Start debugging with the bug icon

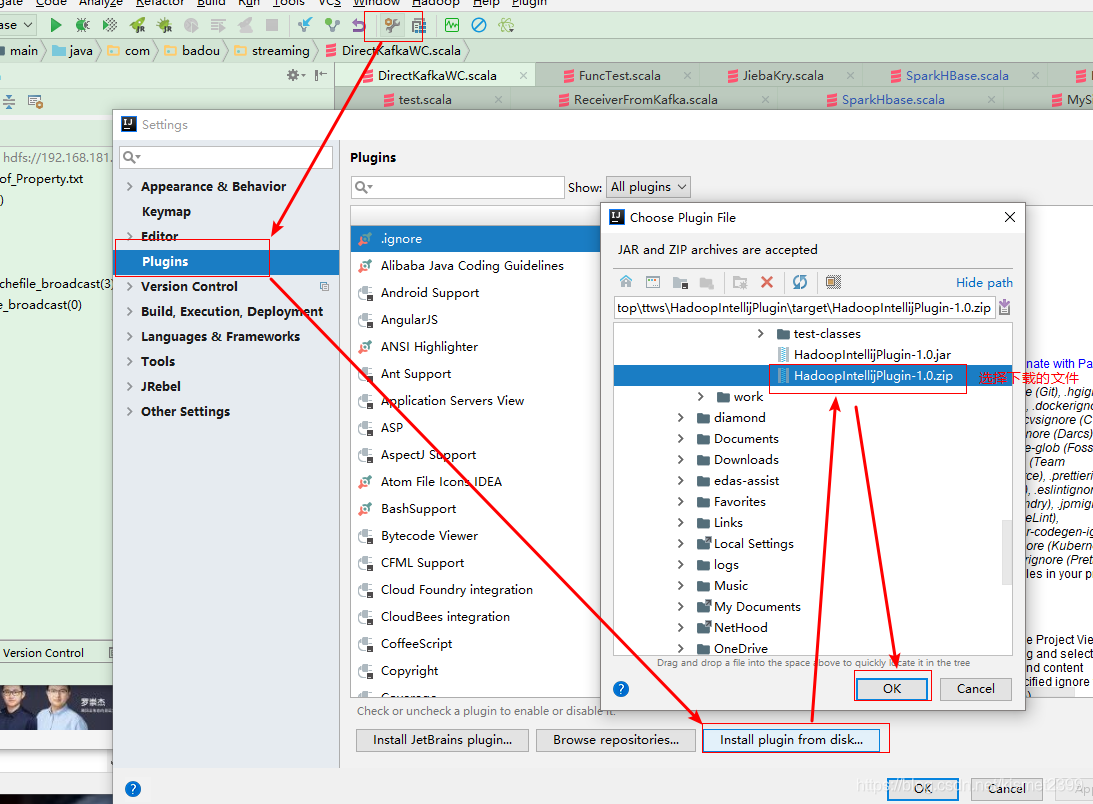click(82, 26)
